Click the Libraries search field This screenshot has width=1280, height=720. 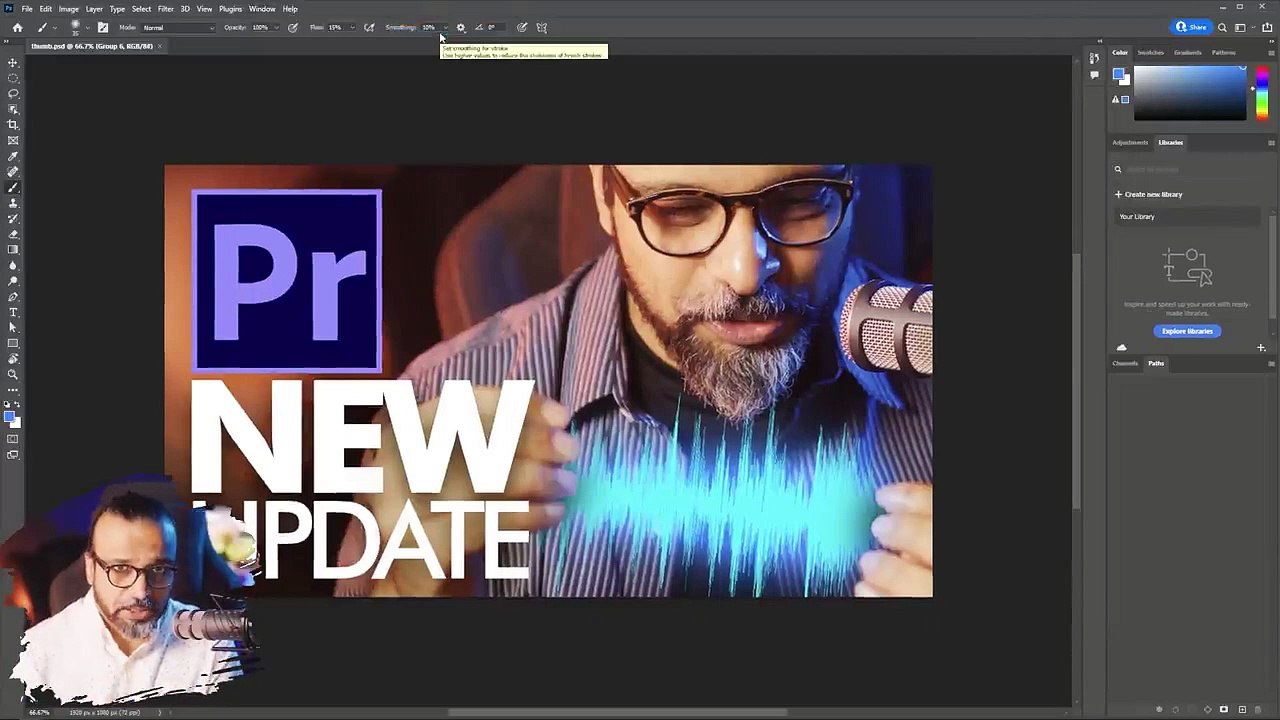(x=1189, y=169)
